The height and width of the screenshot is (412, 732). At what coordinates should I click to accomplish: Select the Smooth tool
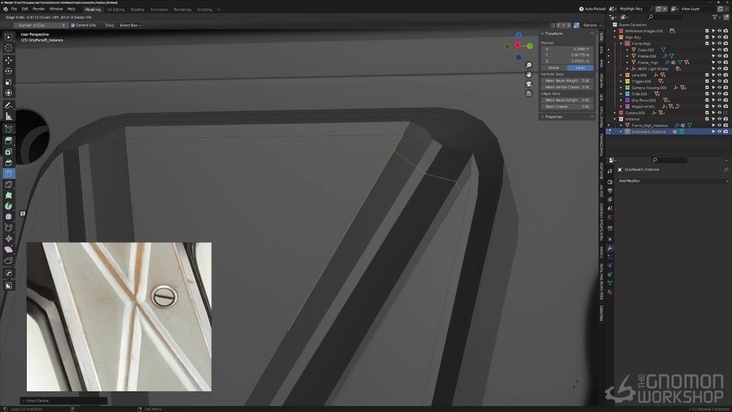[8, 217]
